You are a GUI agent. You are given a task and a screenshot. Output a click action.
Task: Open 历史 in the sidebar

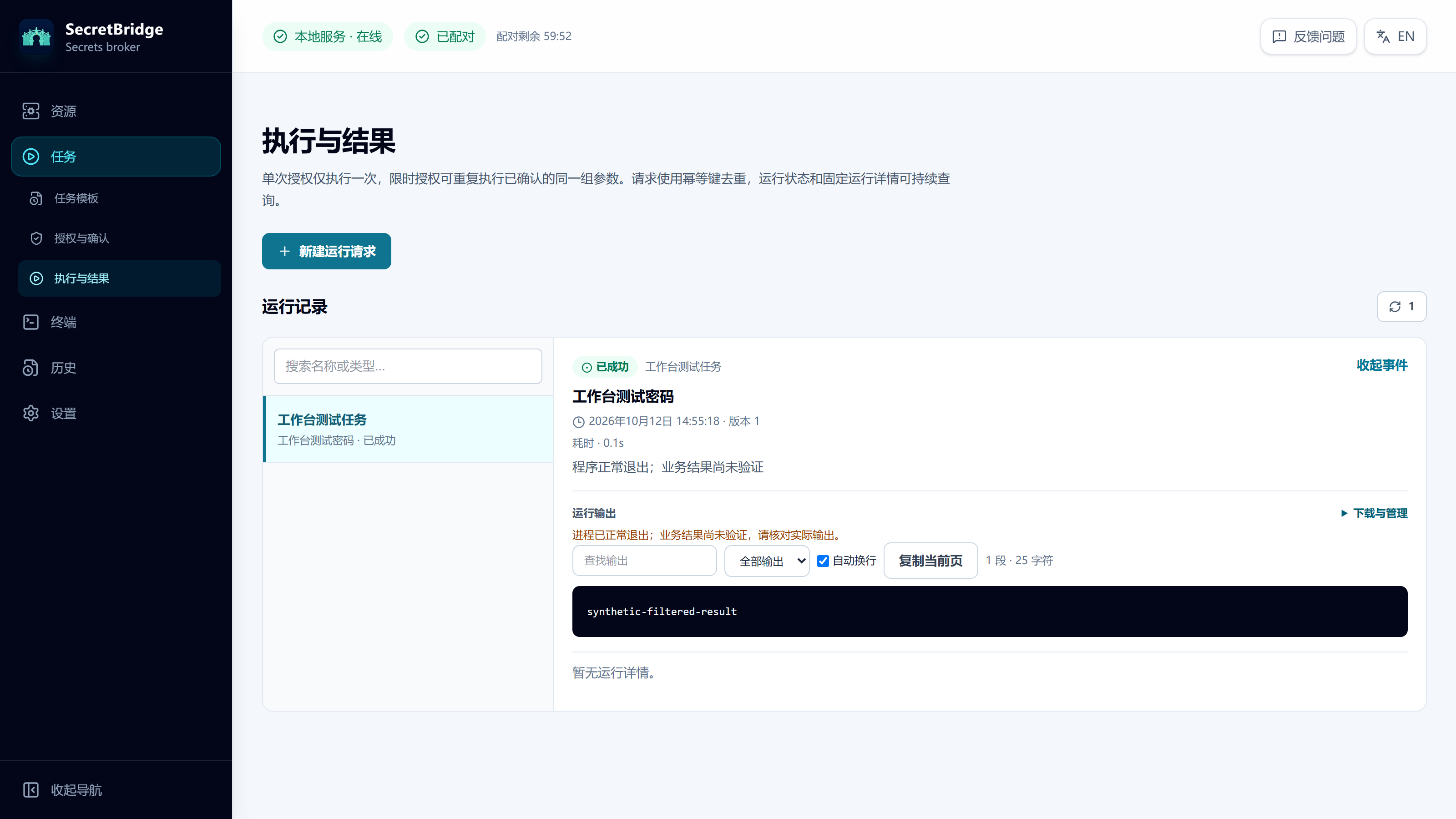[x=116, y=368]
